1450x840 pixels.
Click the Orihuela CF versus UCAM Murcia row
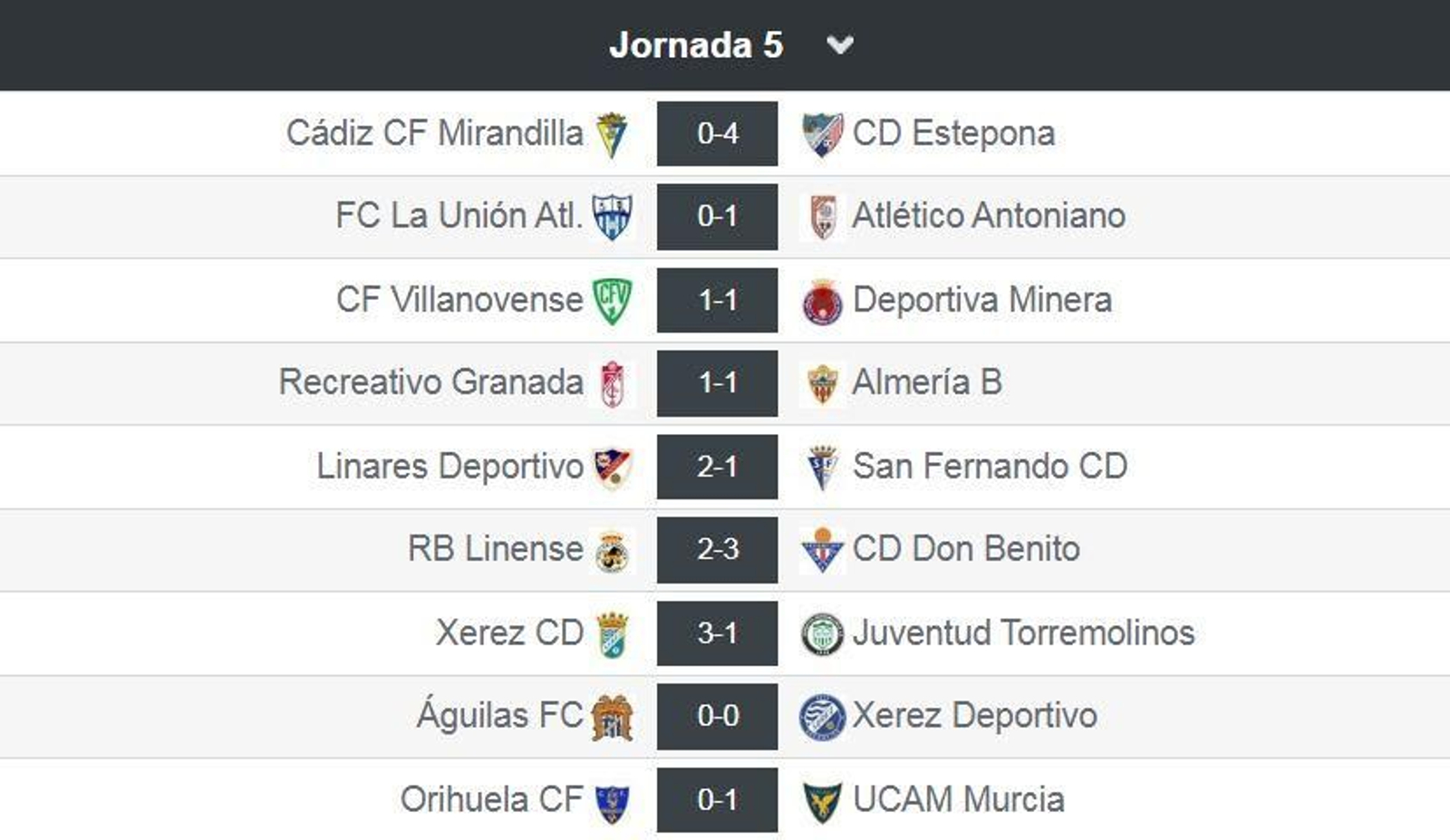(x=716, y=798)
